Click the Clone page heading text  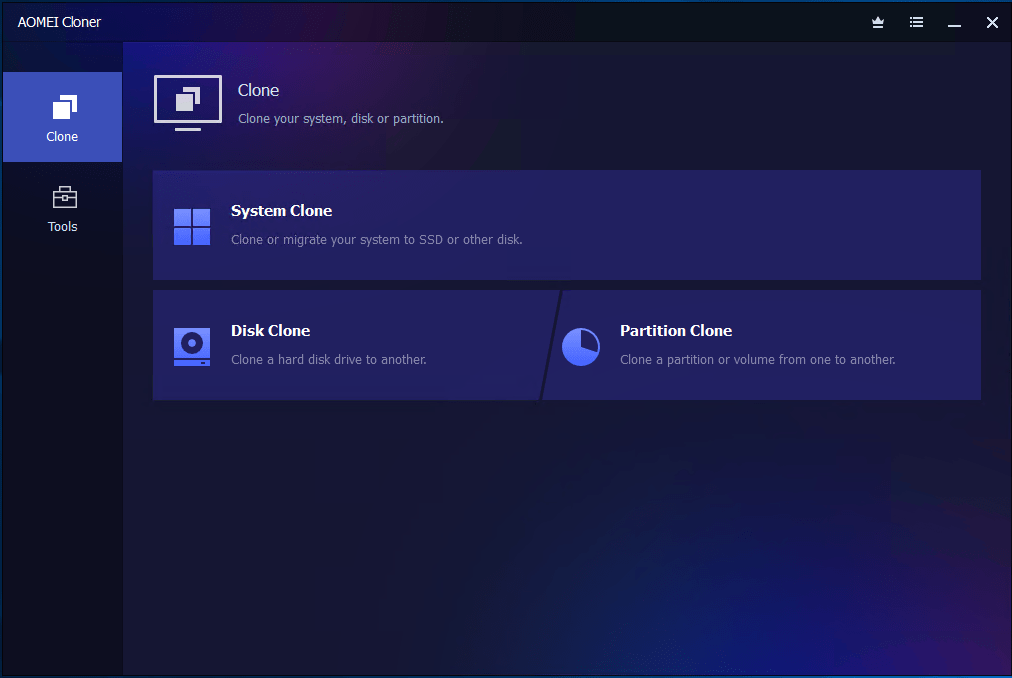258,90
